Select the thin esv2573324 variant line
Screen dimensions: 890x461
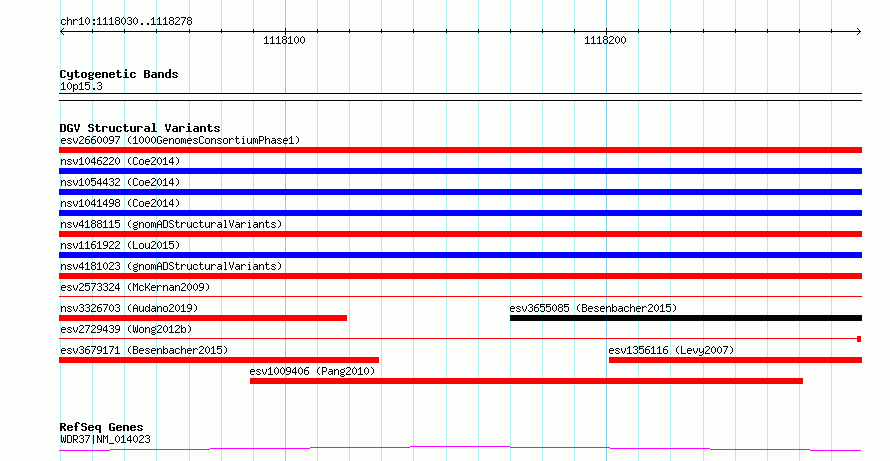click(x=460, y=296)
